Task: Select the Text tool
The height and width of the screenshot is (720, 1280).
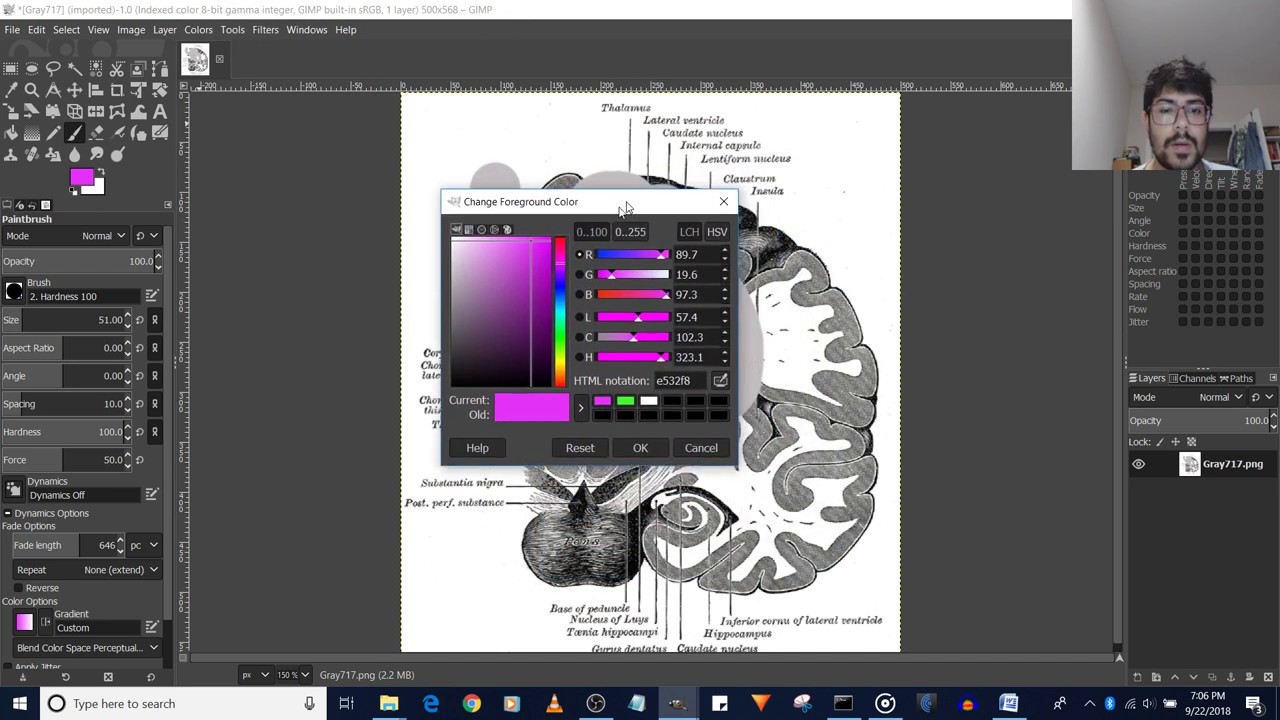Action: point(159,111)
